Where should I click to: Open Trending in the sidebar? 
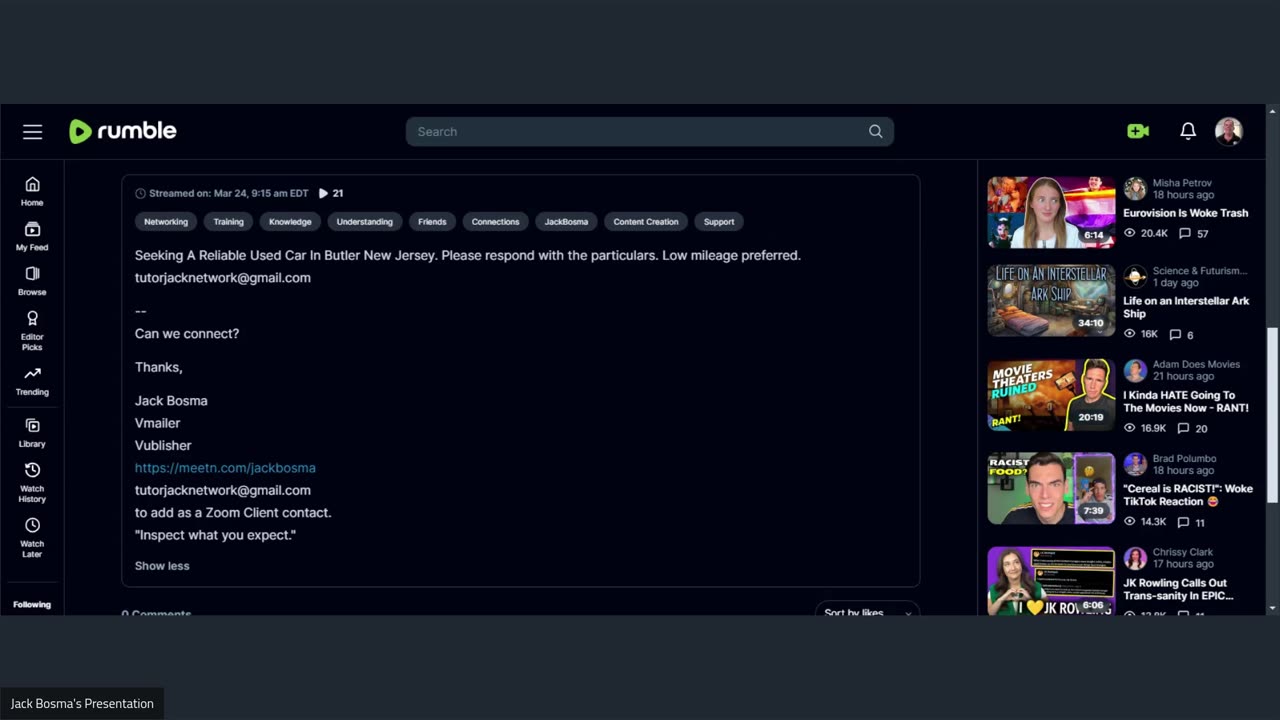32,381
